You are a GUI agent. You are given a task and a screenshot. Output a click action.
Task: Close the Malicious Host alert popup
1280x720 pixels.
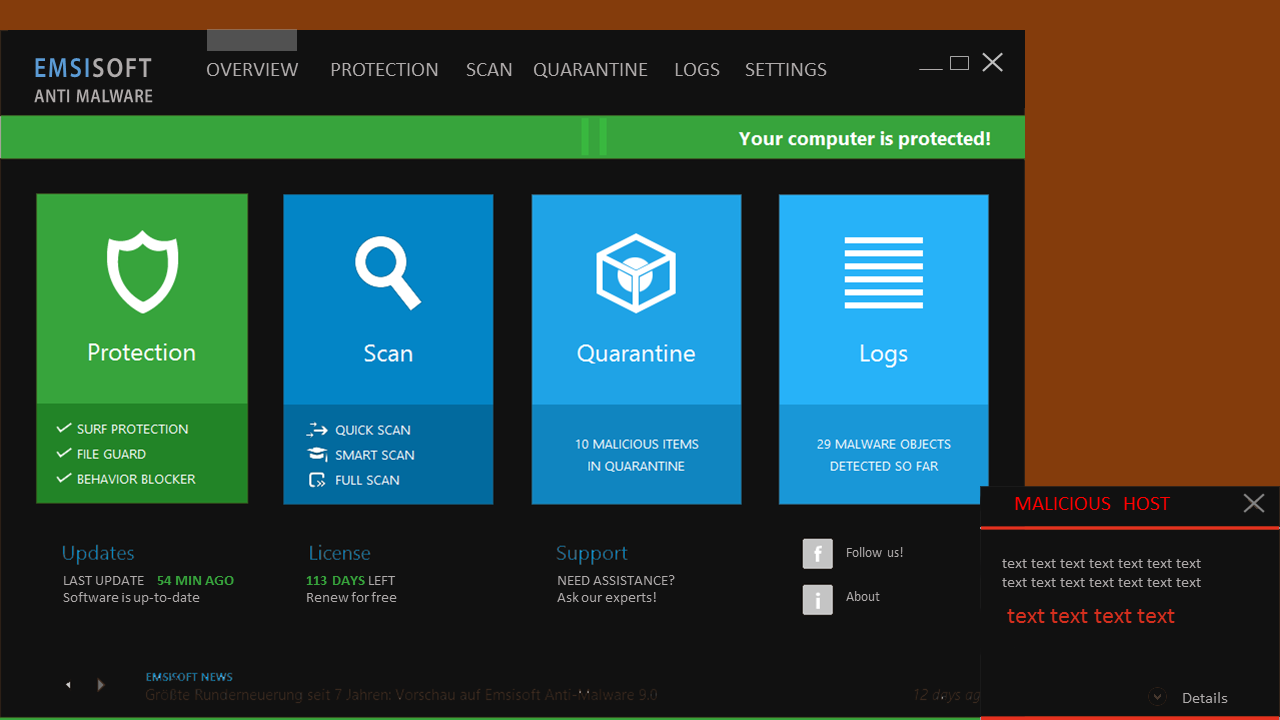pos(1254,503)
